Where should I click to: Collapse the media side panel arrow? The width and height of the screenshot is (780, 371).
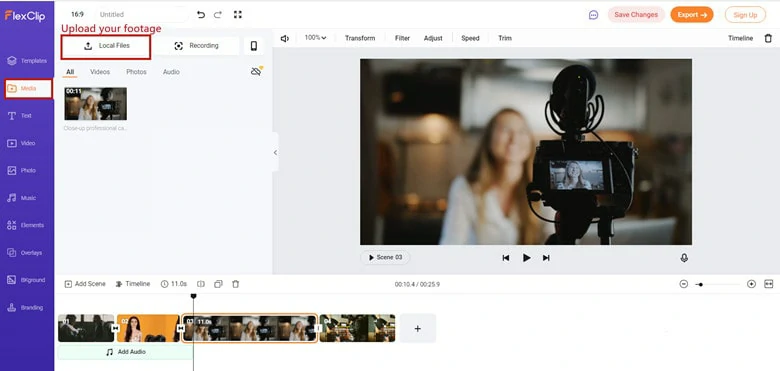[x=275, y=153]
